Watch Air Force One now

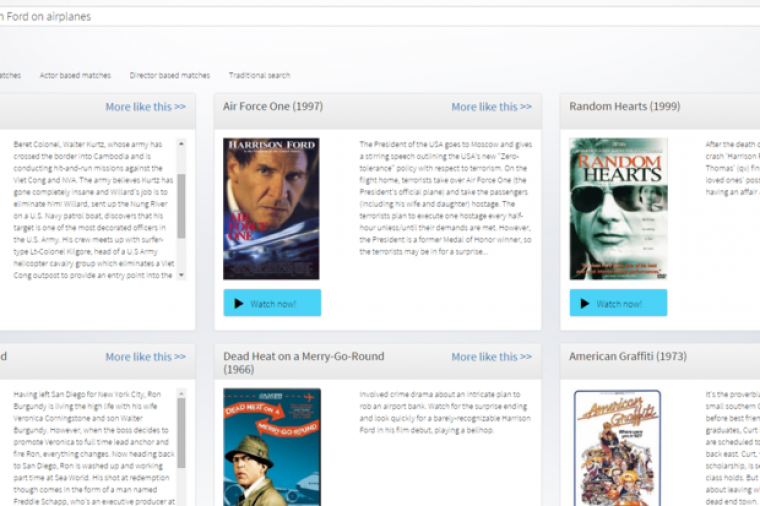click(x=272, y=303)
